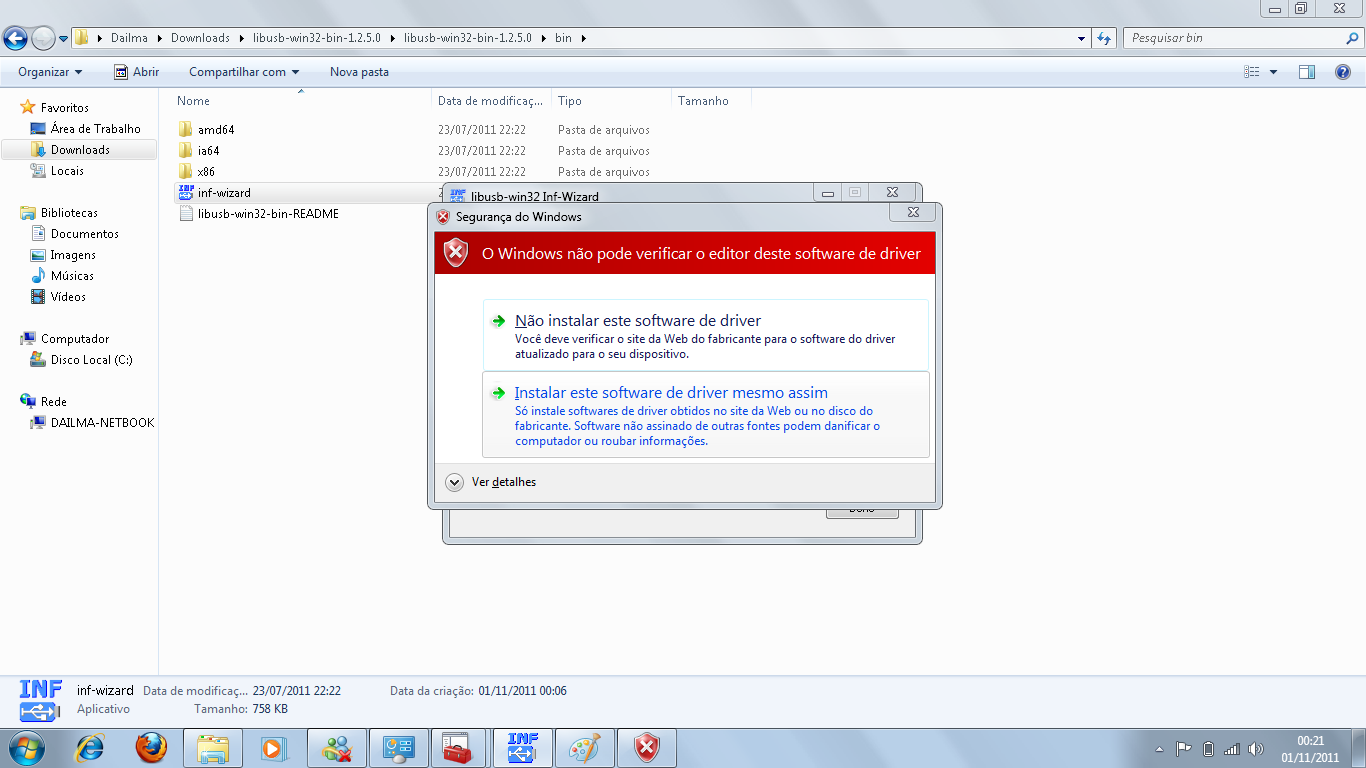Open Downloads in the navigation pane
The width and height of the screenshot is (1366, 768).
tap(80, 150)
